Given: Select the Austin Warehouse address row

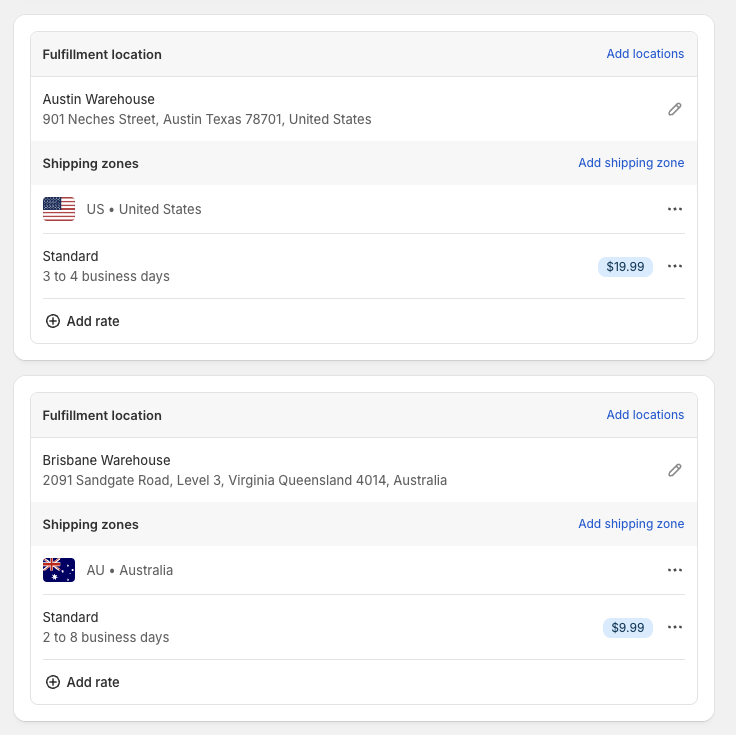Looking at the screenshot, I should point(364,109).
